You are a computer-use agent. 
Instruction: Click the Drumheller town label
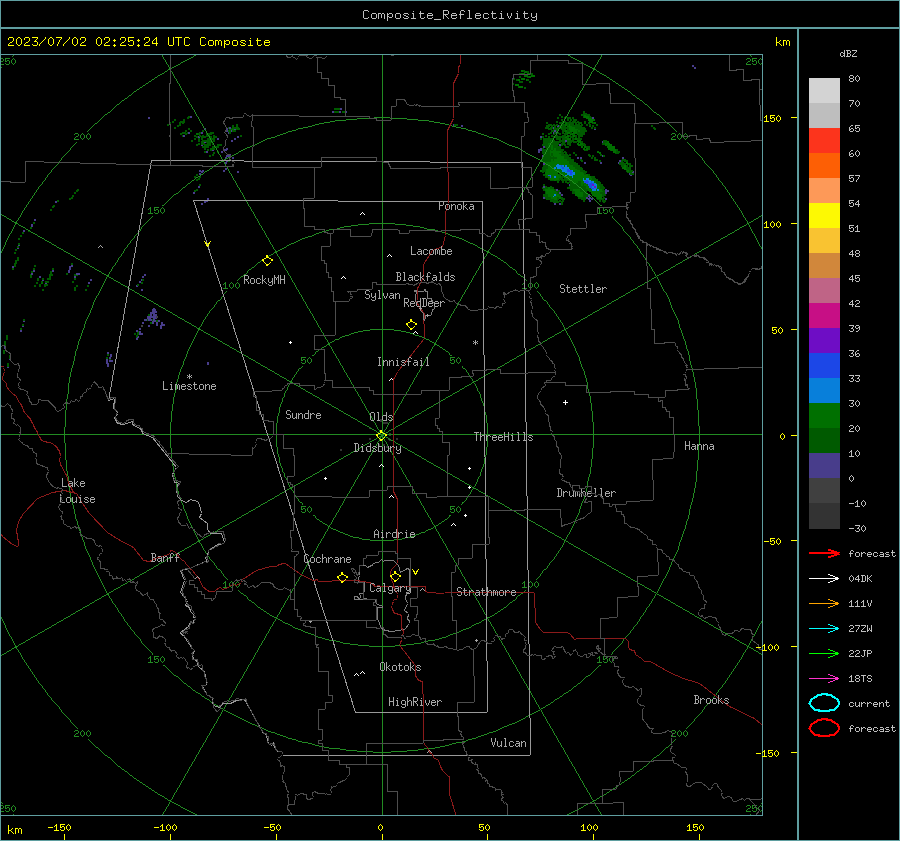coord(586,493)
